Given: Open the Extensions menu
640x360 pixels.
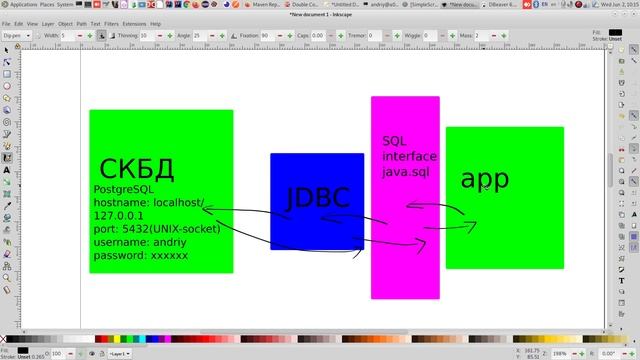Looking at the screenshot, I should click(134, 24).
